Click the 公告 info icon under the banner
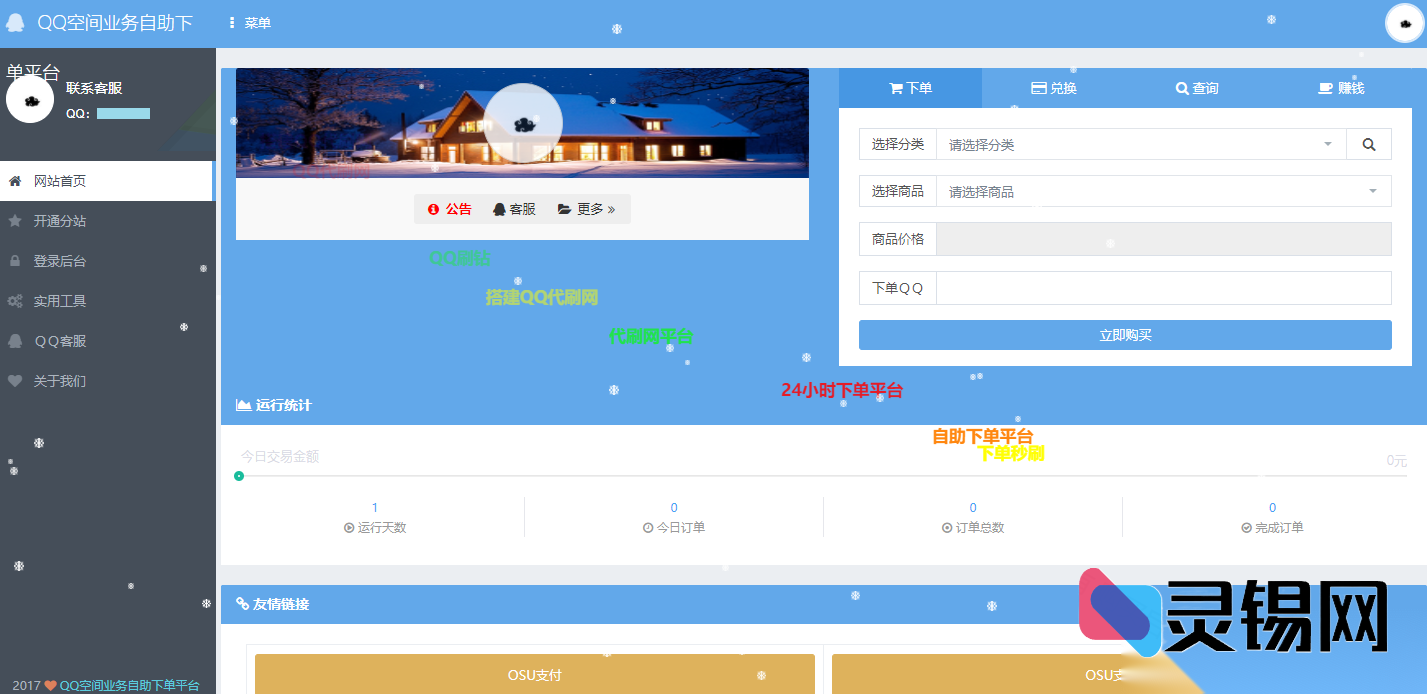The width and height of the screenshot is (1427, 694). [x=432, y=209]
